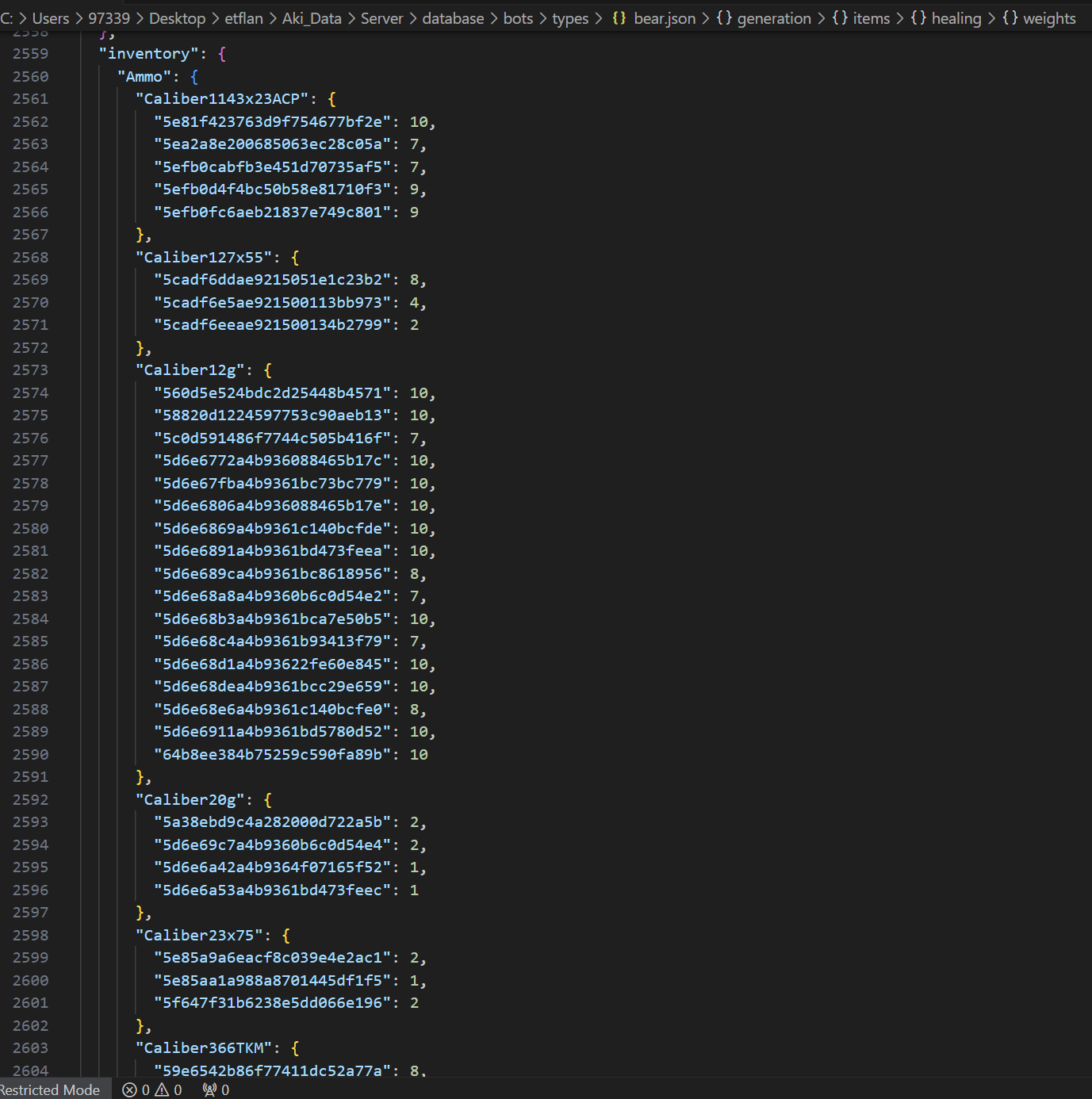Open the database folder breadcrumb
The image size is (1092, 1099).
tap(453, 18)
